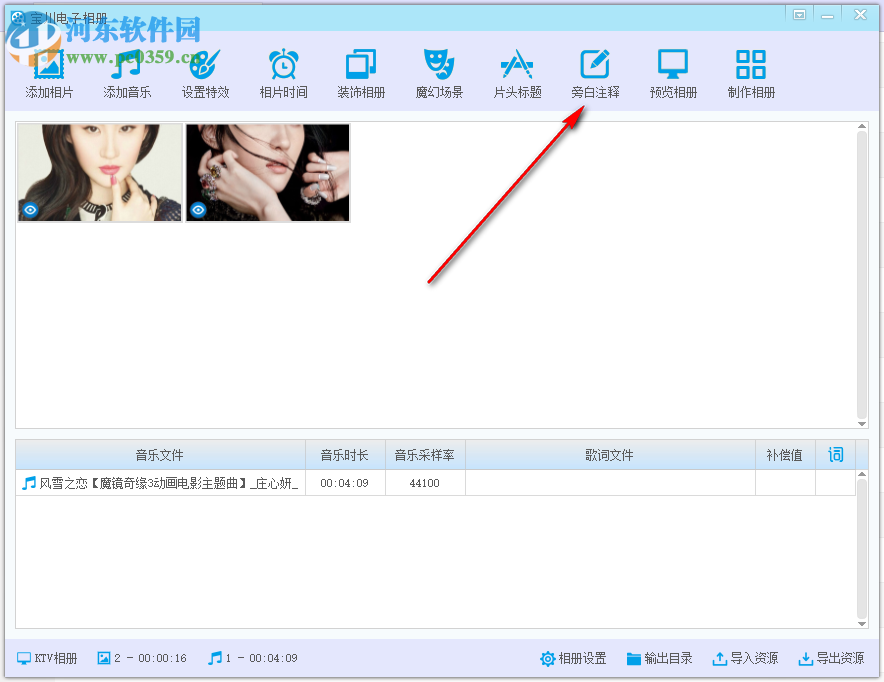Open Opening Title (片头标题) tool
Screen dimensions: 884x682
[x=517, y=73]
